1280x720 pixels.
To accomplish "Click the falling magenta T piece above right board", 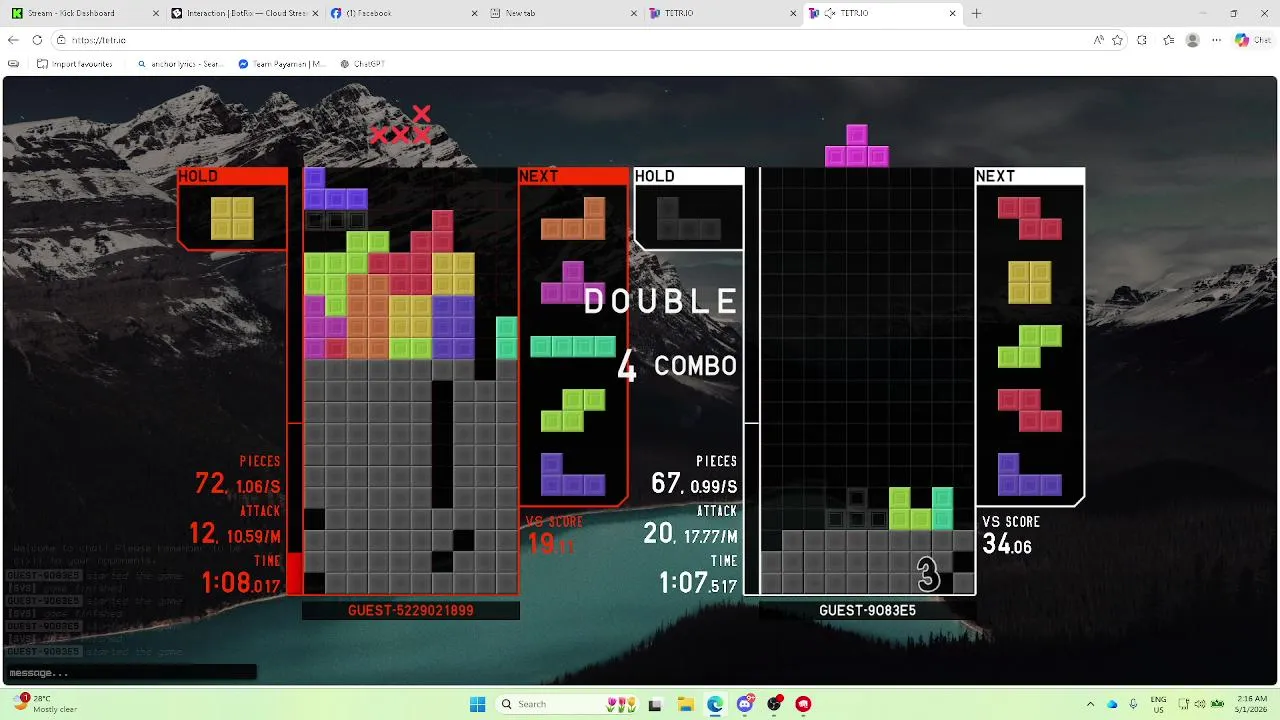I will click(857, 146).
